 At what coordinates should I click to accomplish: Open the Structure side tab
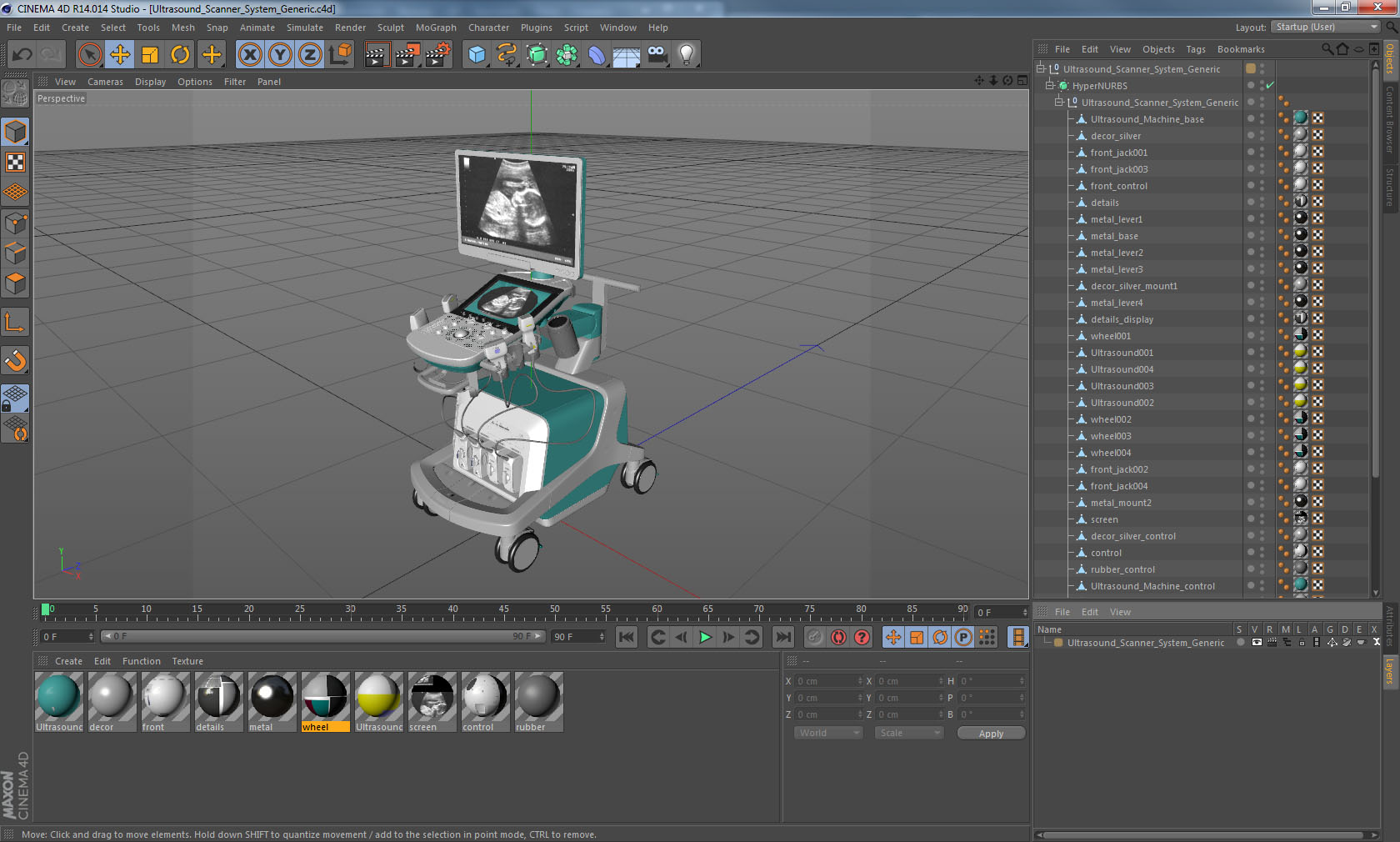[1390, 187]
